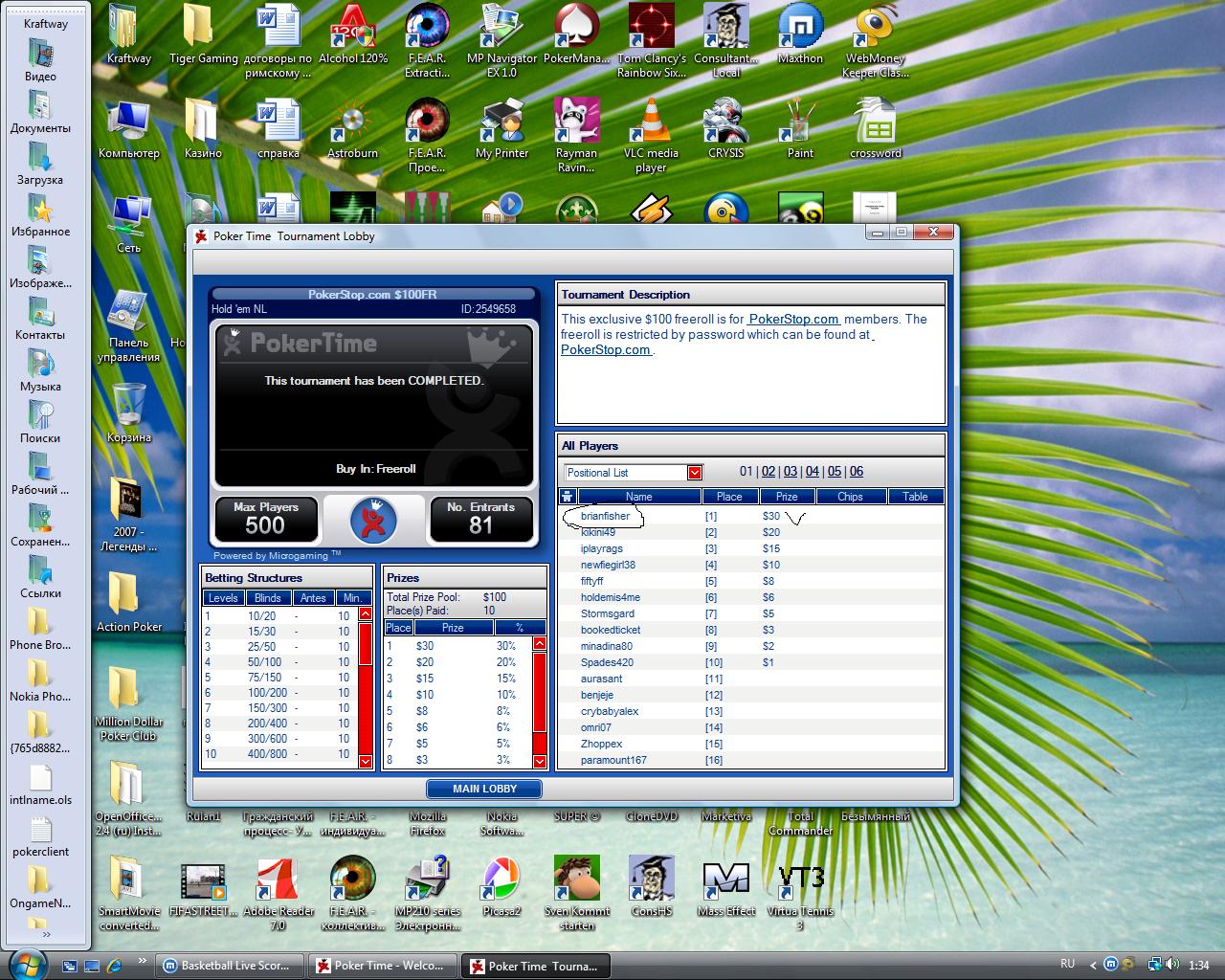The image size is (1225, 980).
Task: Open the Paint desktop shortcut
Action: coord(800,125)
